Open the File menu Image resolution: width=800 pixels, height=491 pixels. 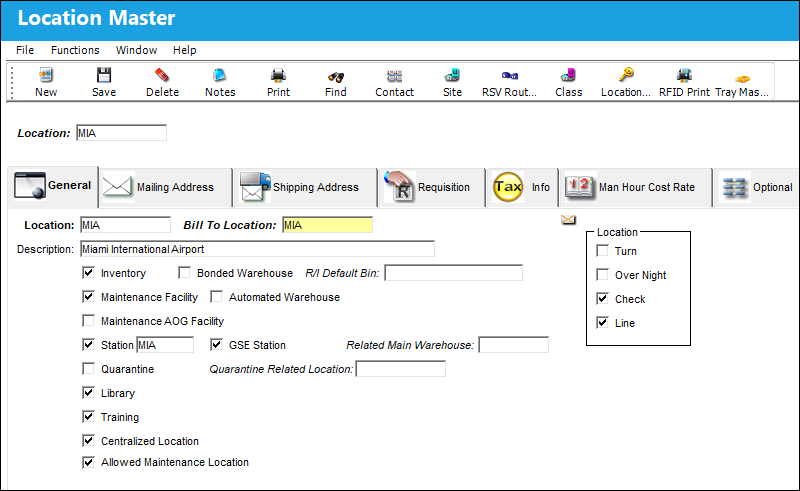point(25,50)
